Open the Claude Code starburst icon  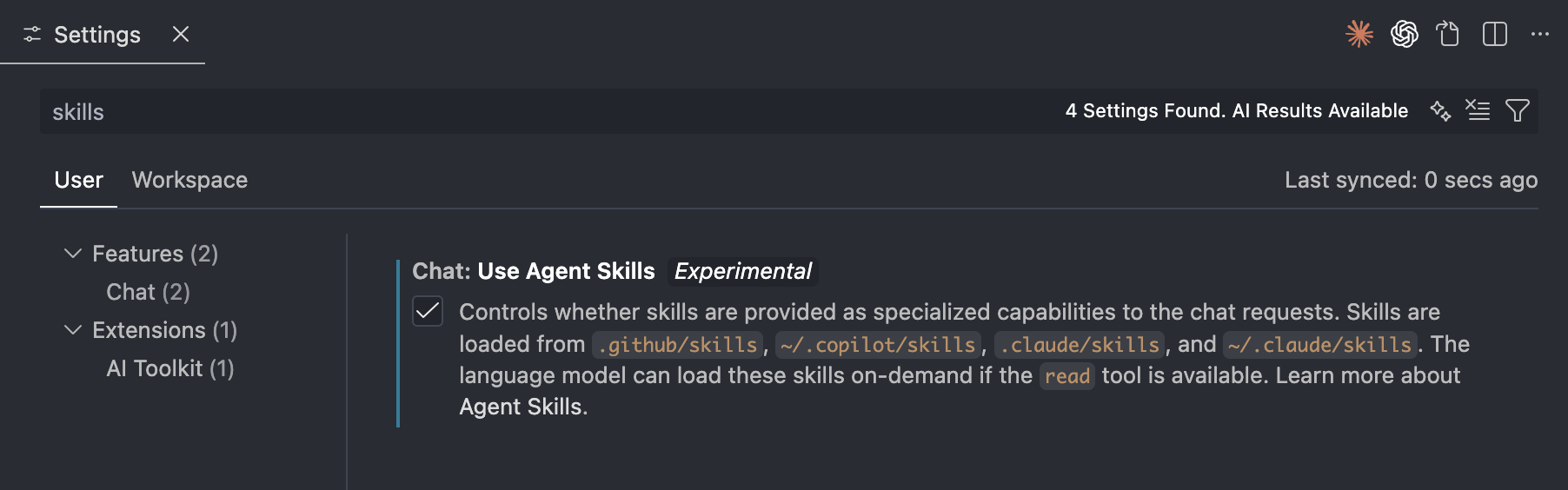[x=1359, y=34]
